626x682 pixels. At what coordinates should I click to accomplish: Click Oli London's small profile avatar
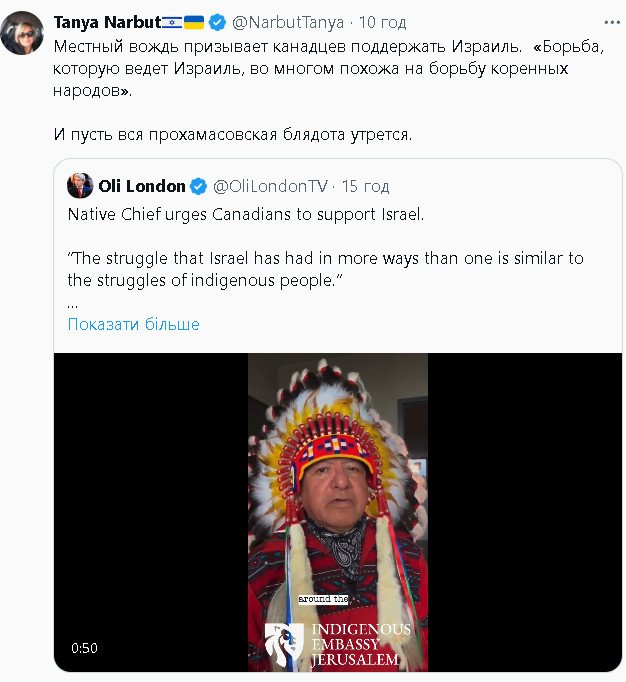(80, 186)
